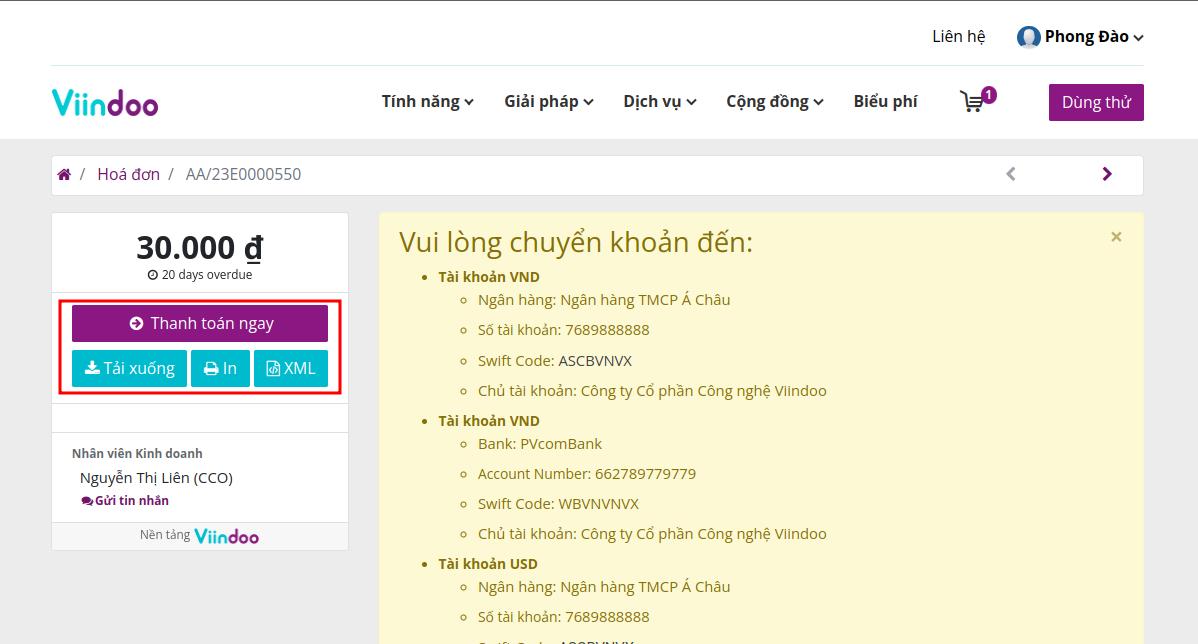The height and width of the screenshot is (644, 1198).
Task: Open the Biểu phí pricing page
Action: click(x=886, y=102)
